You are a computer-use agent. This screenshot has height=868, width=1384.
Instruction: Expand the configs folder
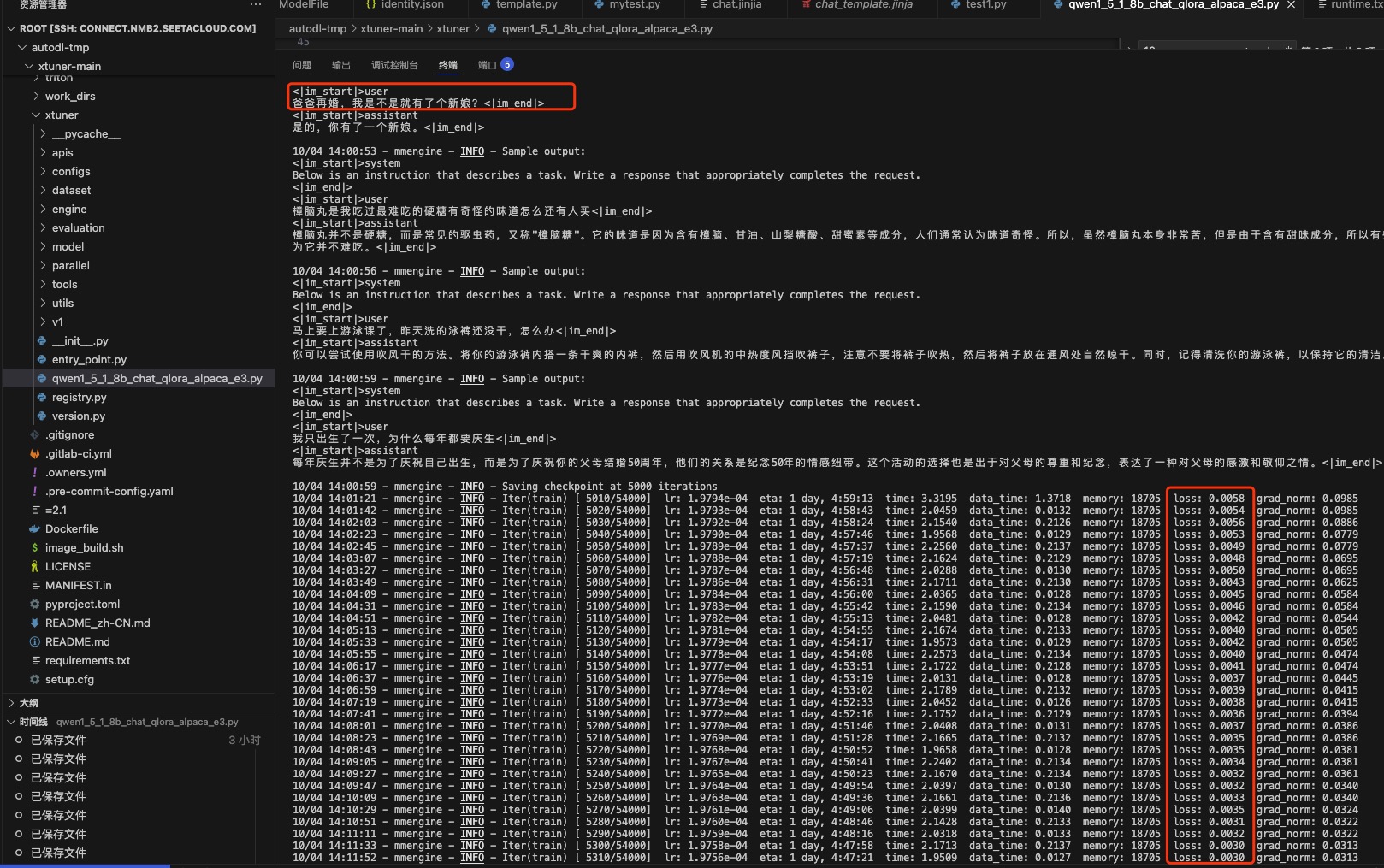[x=44, y=172]
